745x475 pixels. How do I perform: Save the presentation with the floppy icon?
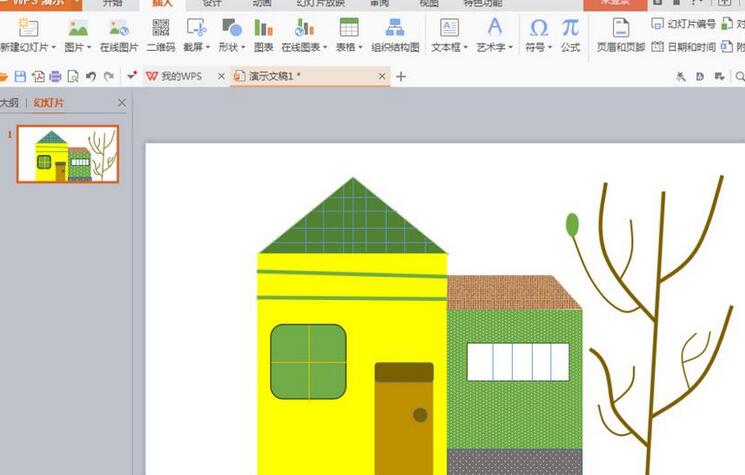click(x=20, y=76)
